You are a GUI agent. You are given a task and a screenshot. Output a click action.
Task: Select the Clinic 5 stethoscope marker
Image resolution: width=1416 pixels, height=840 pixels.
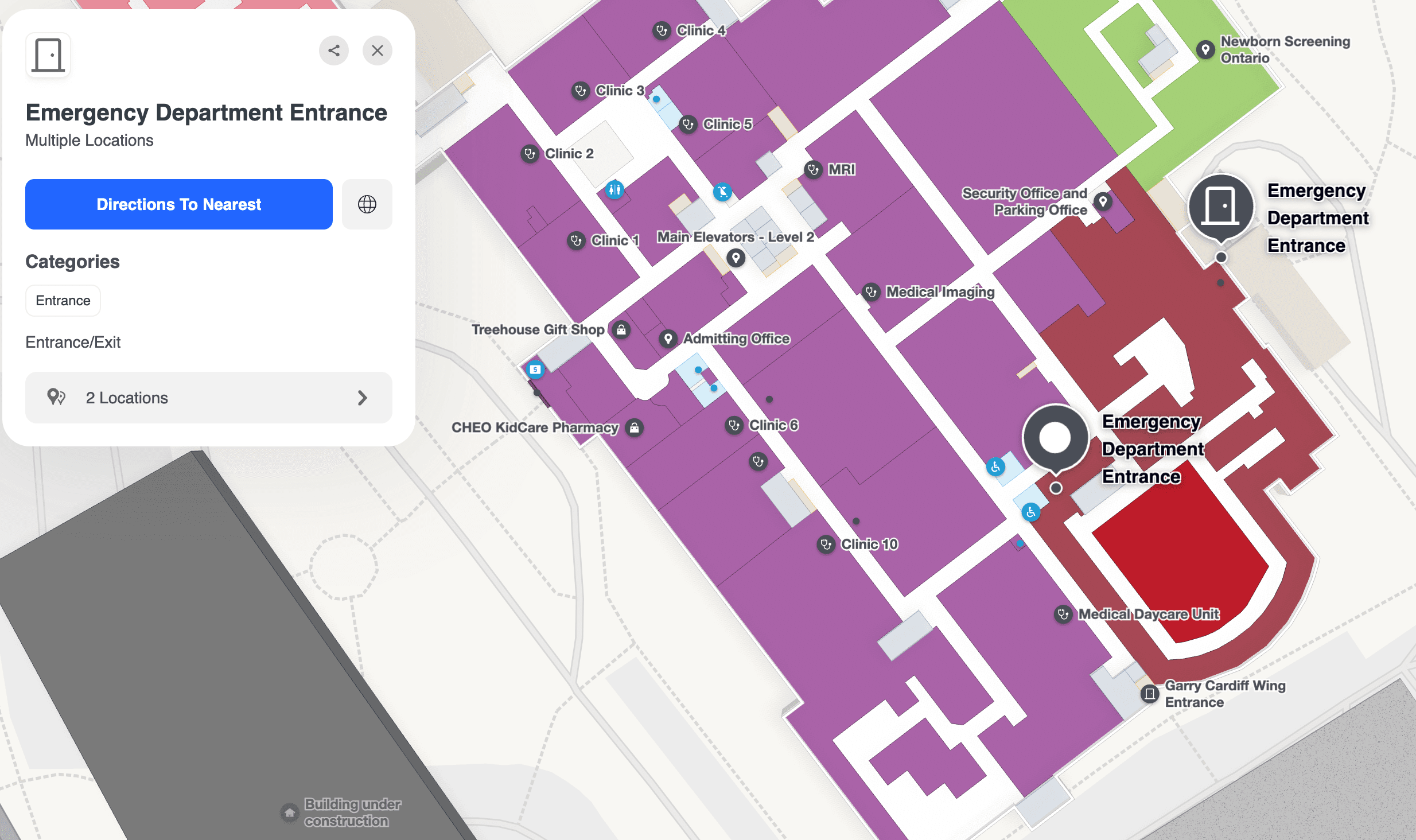coord(688,125)
